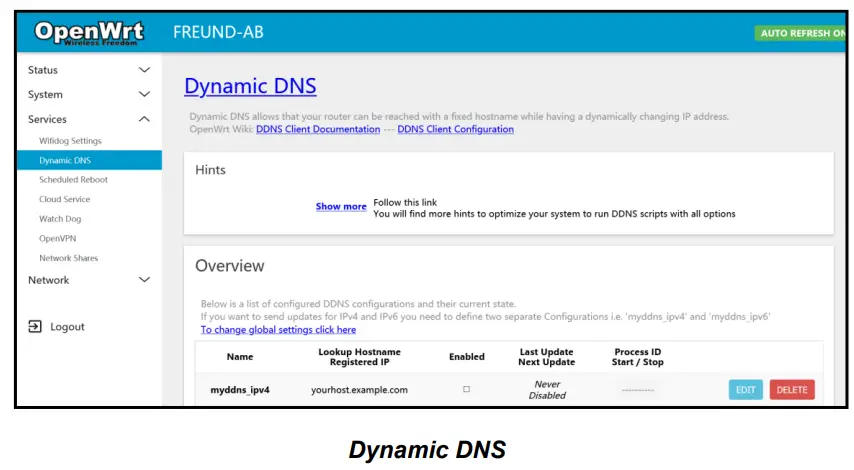This screenshot has width=854, height=470.
Task: Click the FREUND-AB hostname title
Action: (x=218, y=32)
